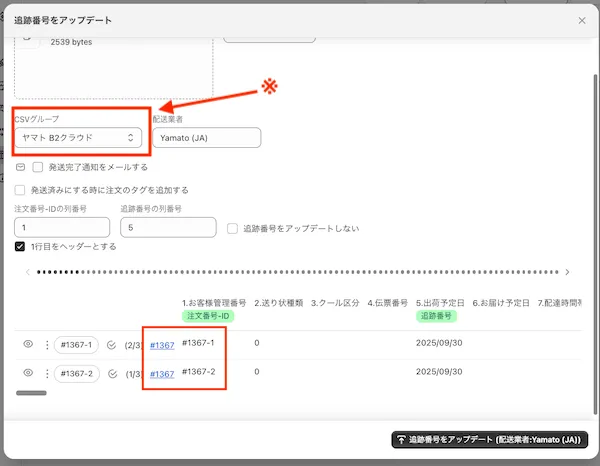600x466 pixels.
Task: Open the CSVグループ dropdown
Action: (77, 138)
